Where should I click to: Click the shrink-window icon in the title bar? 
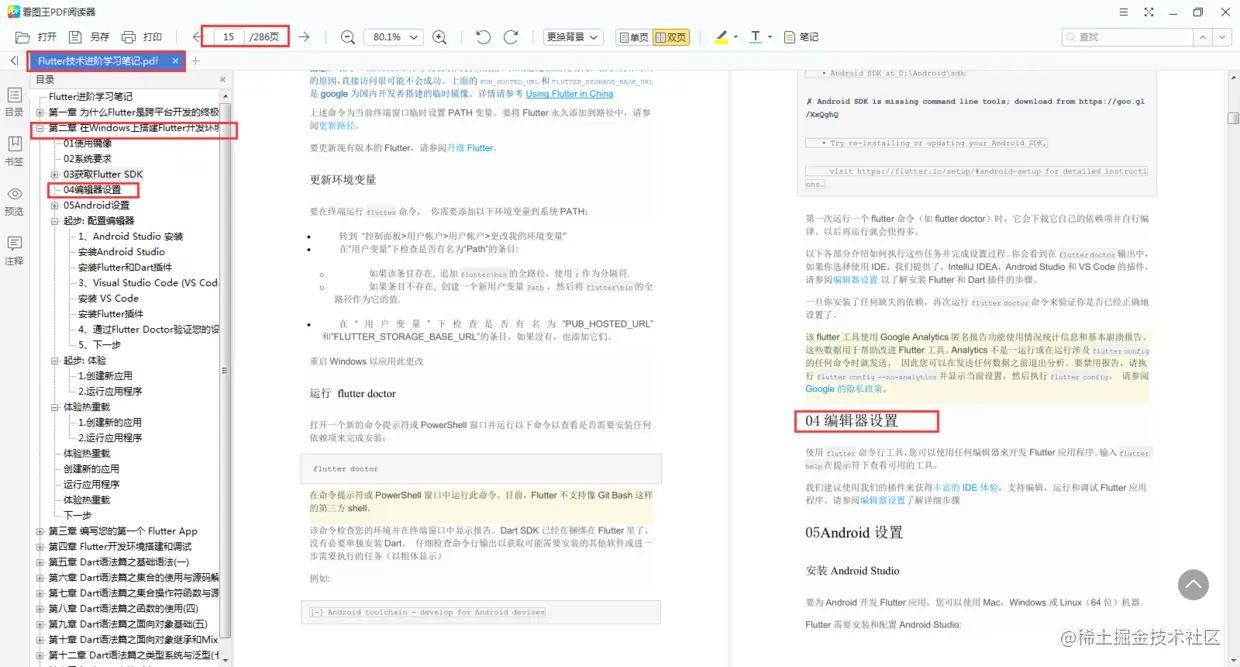click(x=1148, y=12)
